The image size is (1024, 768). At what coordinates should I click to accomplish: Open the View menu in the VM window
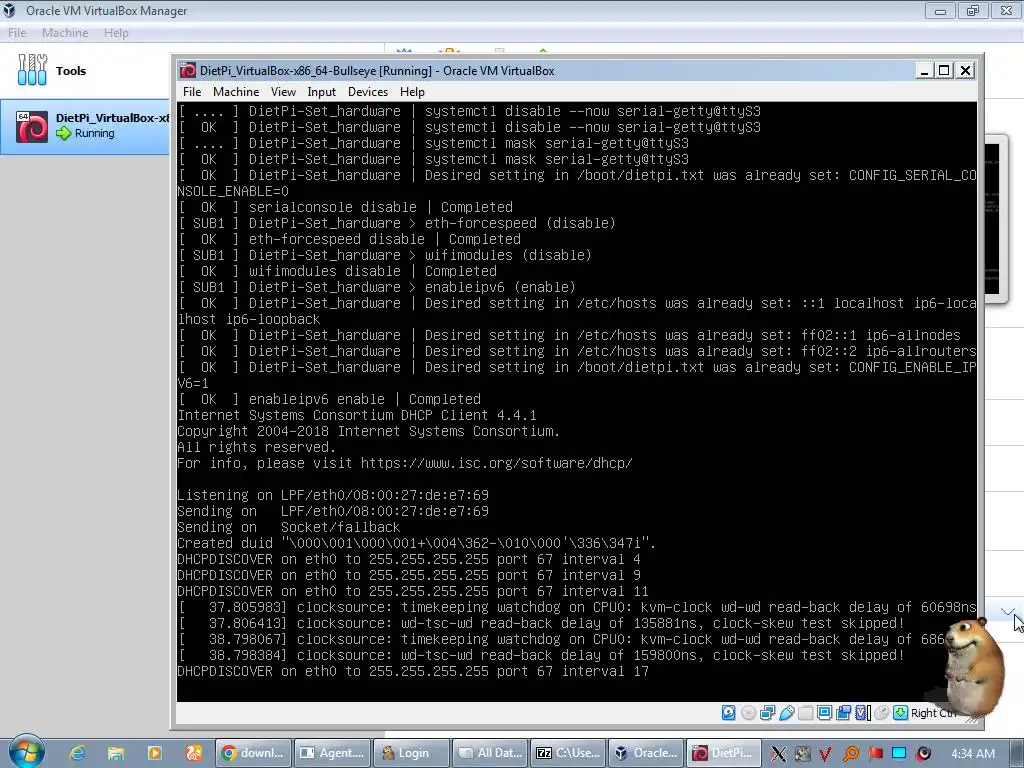(x=283, y=92)
